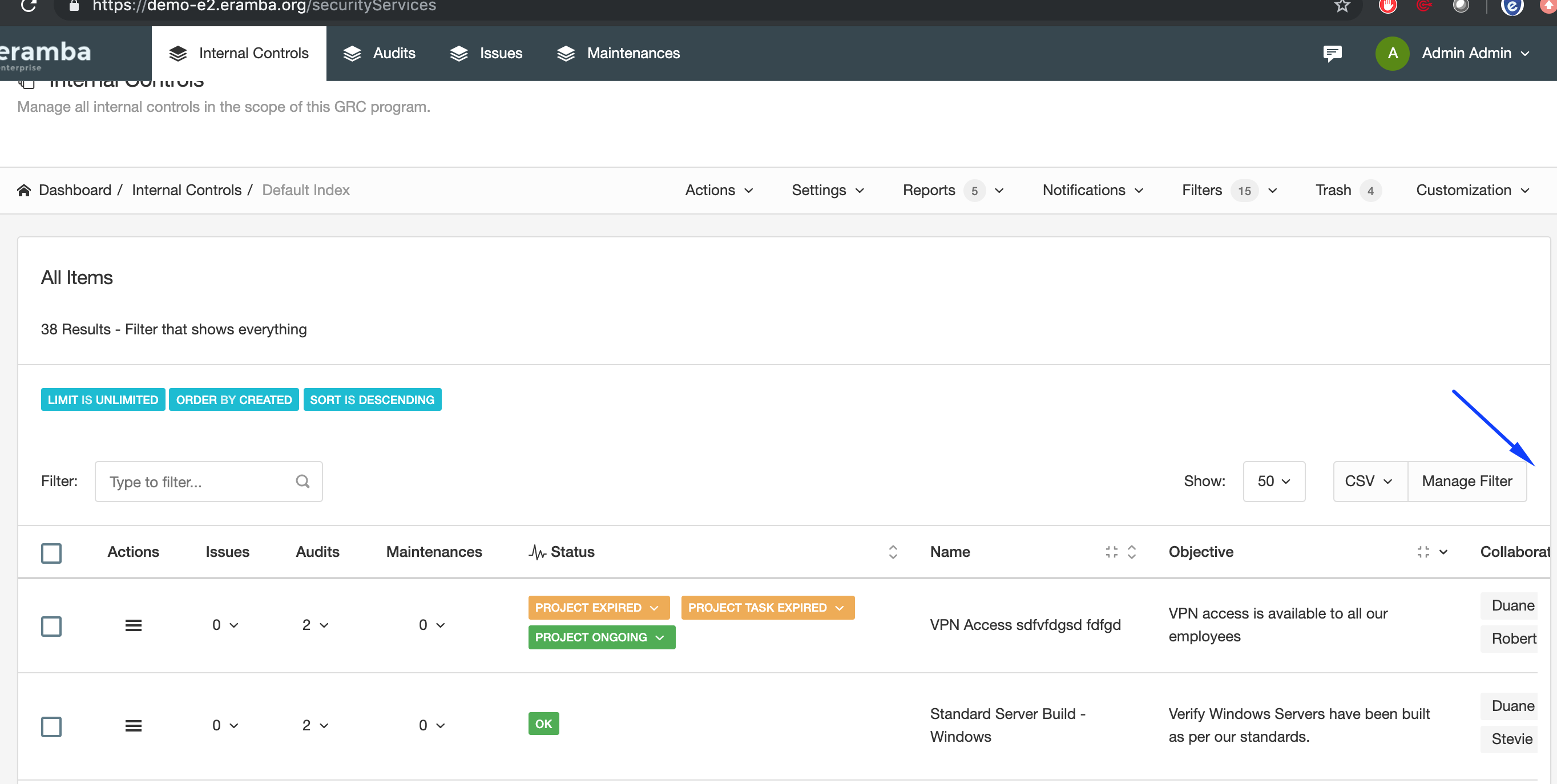Click collaborator tag 'Stevie'
The width and height of the screenshot is (1557, 784).
[x=1510, y=739]
